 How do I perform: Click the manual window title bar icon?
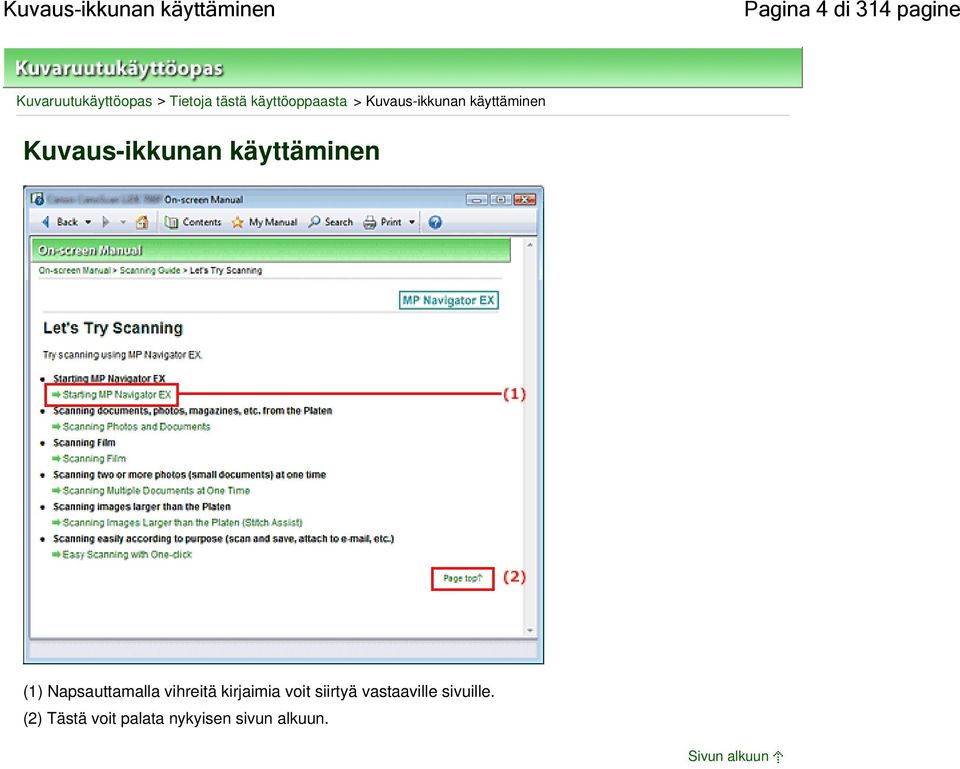click(37, 199)
